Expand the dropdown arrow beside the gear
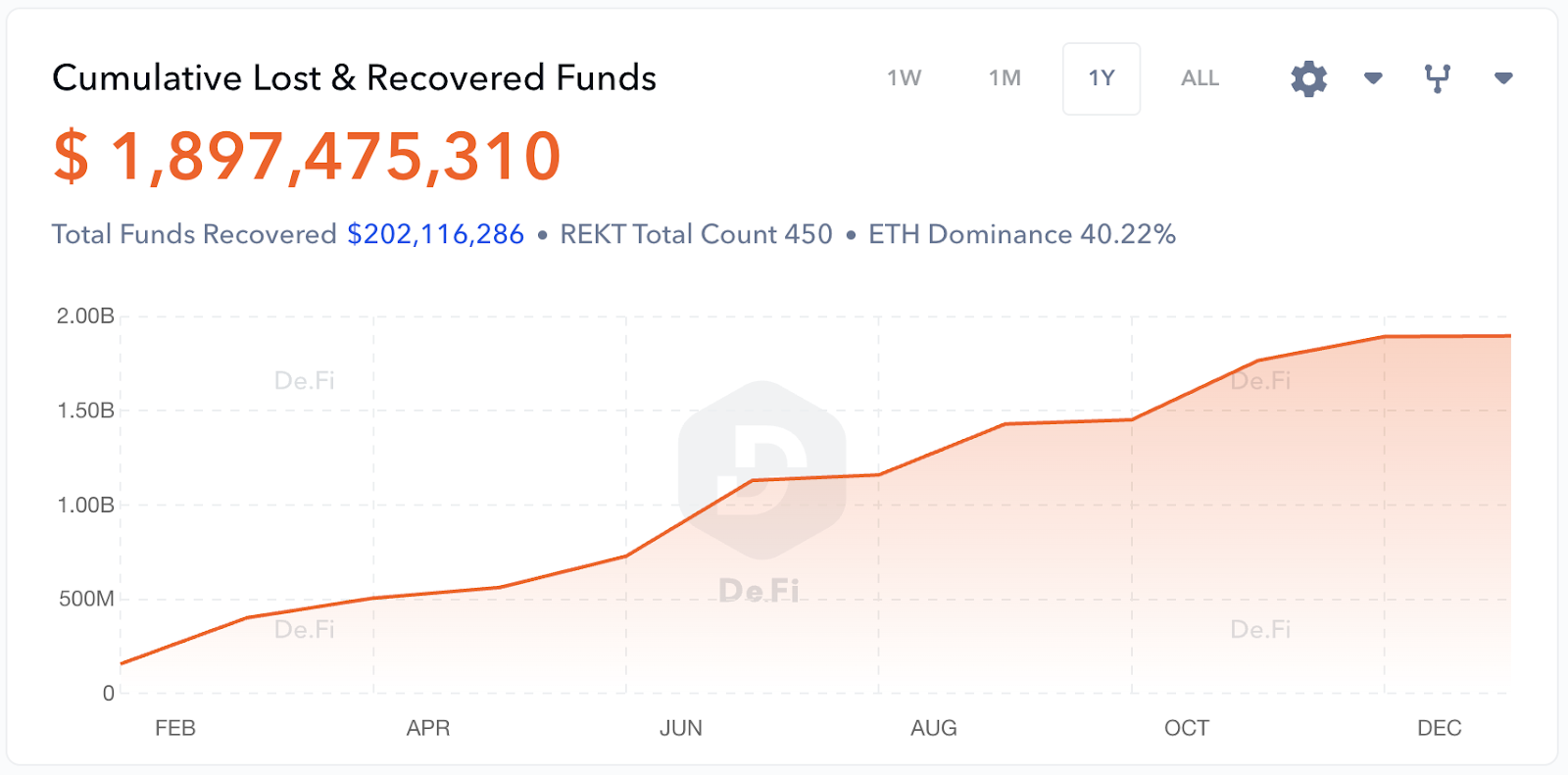Viewport: 1568px width, 775px height. [x=1373, y=78]
